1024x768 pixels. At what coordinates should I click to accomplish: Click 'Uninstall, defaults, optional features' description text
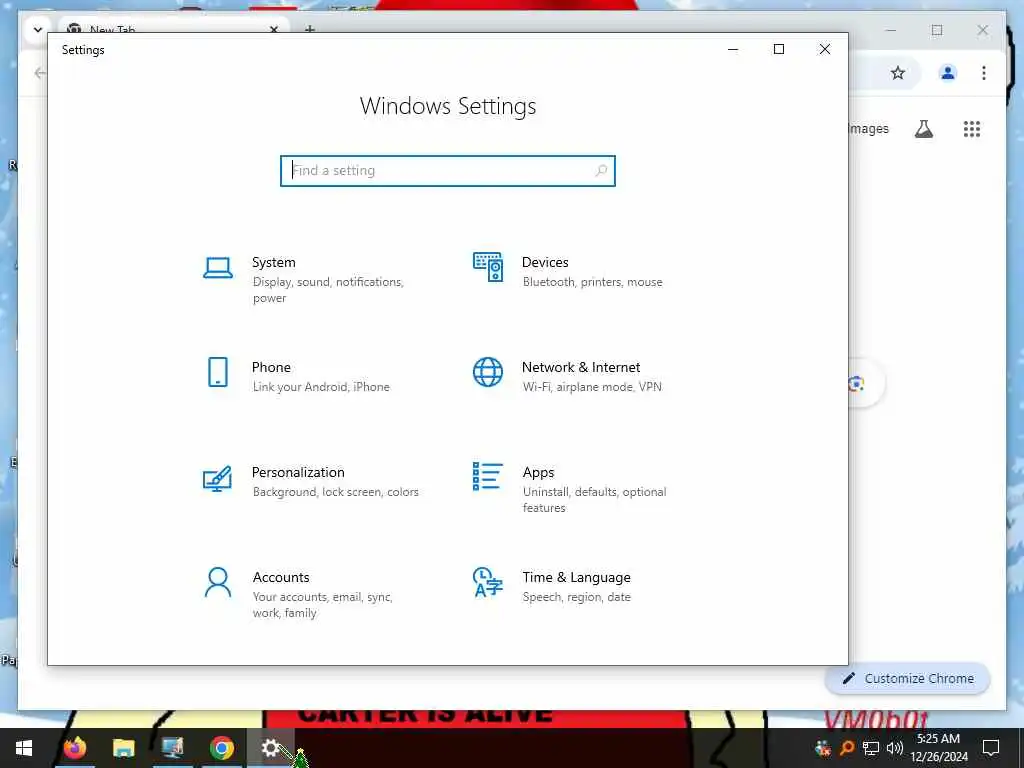pyautogui.click(x=594, y=500)
